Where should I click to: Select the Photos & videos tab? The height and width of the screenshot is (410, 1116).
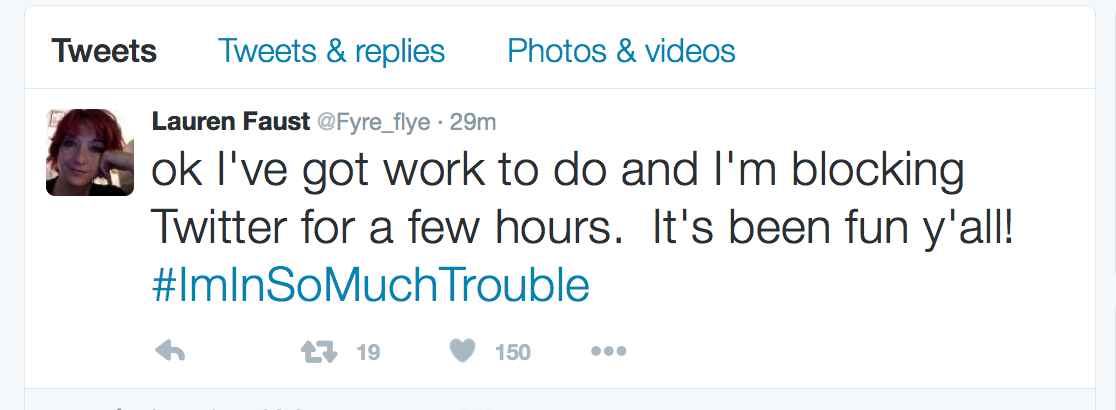point(621,51)
